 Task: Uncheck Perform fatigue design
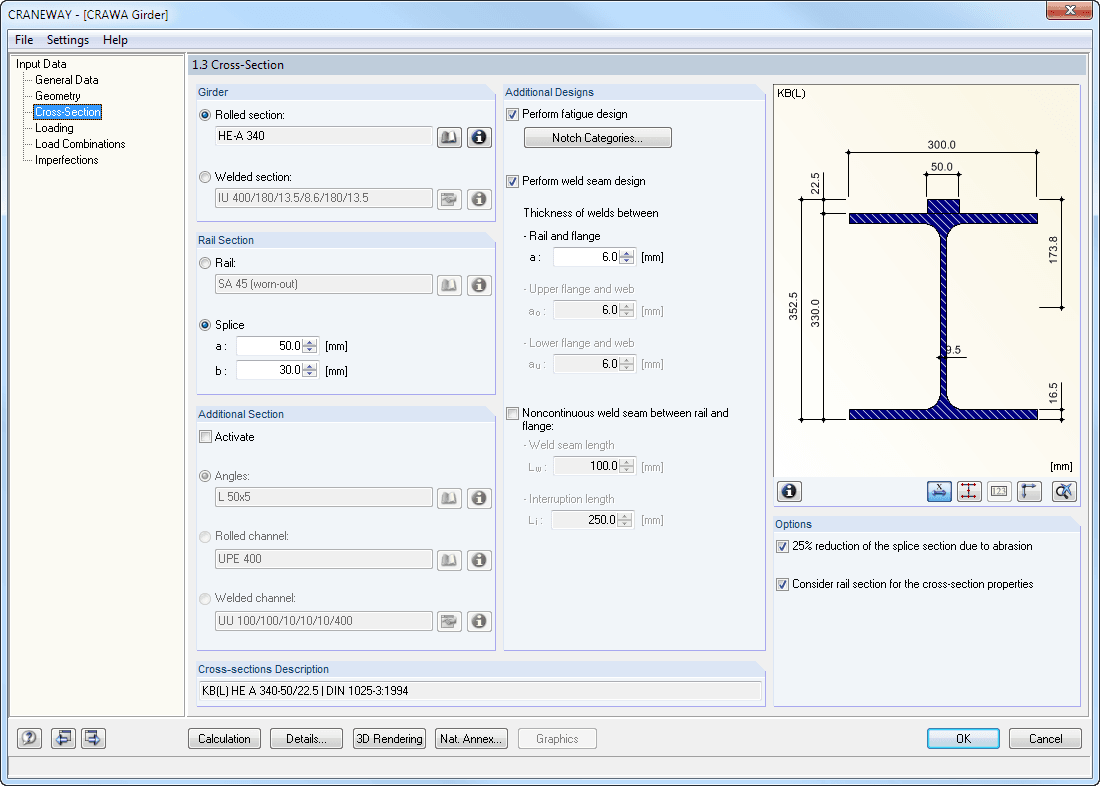coord(512,114)
